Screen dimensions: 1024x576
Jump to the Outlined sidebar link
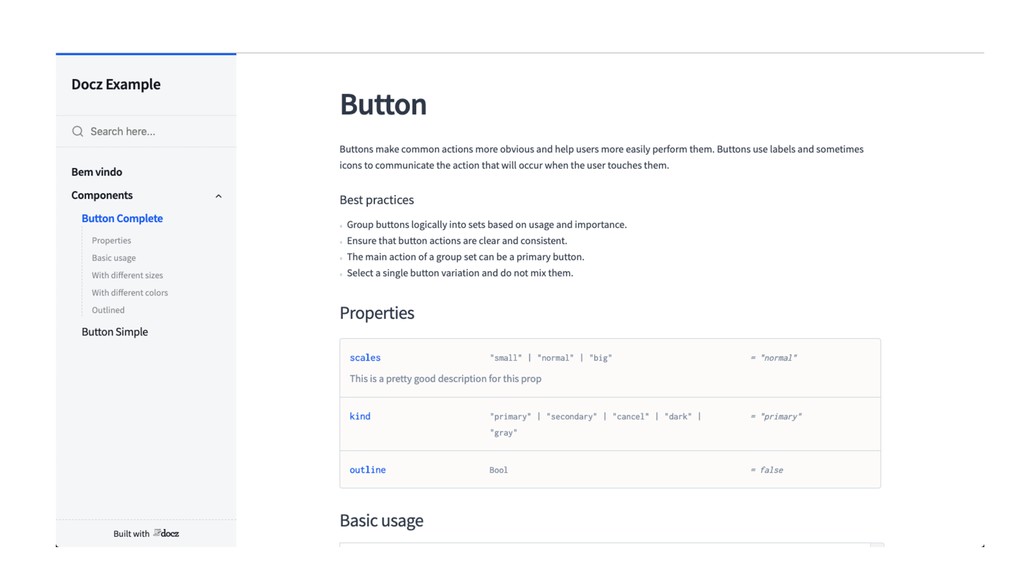tap(108, 310)
